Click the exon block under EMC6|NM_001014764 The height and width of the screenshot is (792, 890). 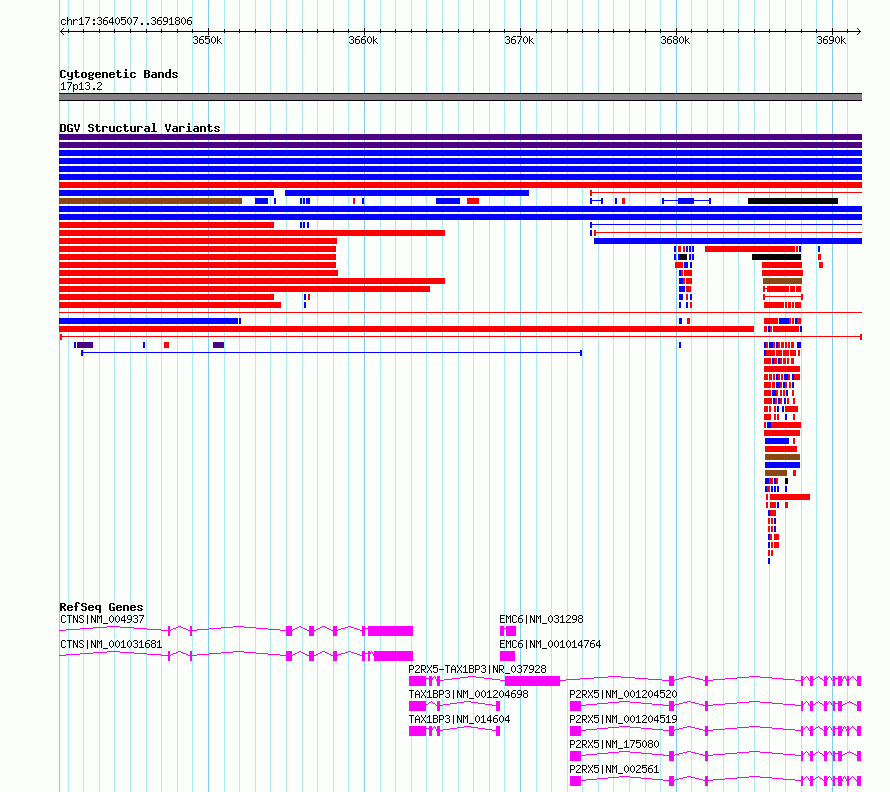tap(507, 656)
